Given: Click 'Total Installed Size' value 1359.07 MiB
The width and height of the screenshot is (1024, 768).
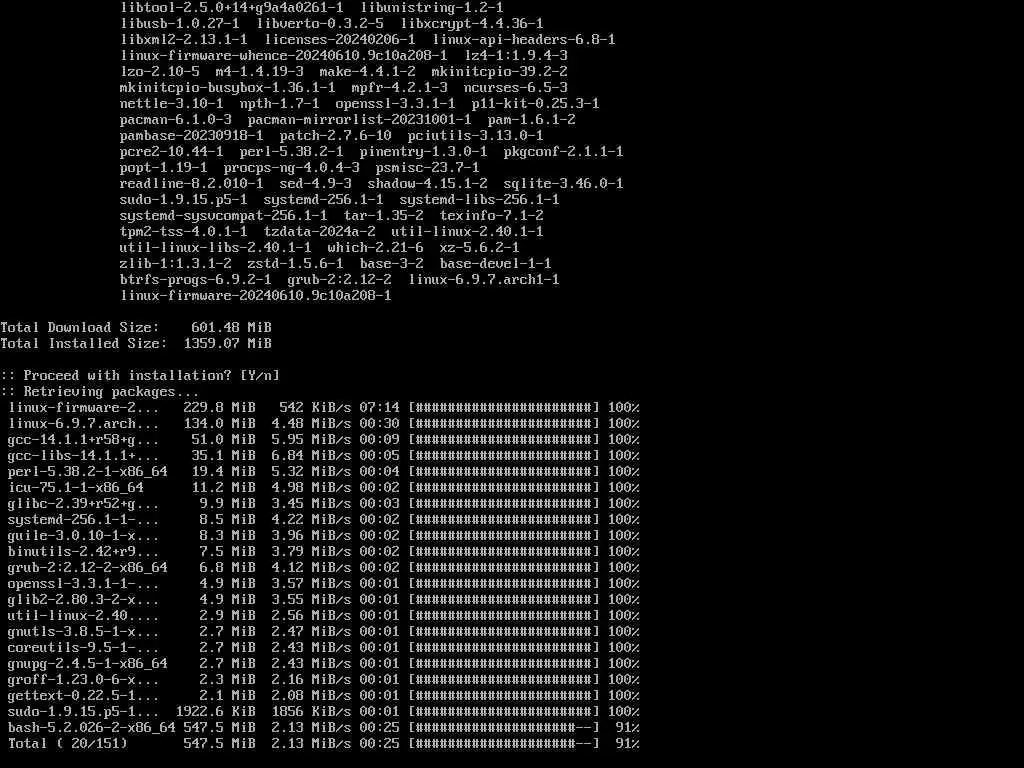Looking at the screenshot, I should [227, 344].
